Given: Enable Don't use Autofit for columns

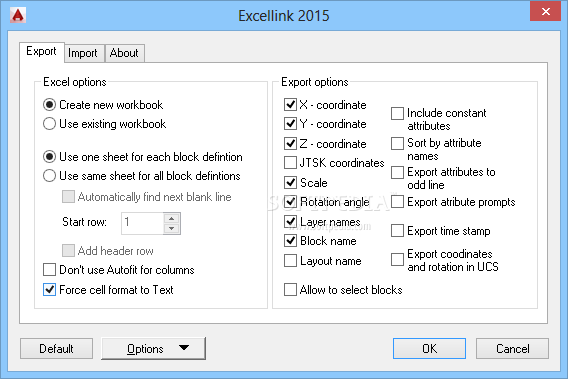Looking at the screenshot, I should click(49, 270).
